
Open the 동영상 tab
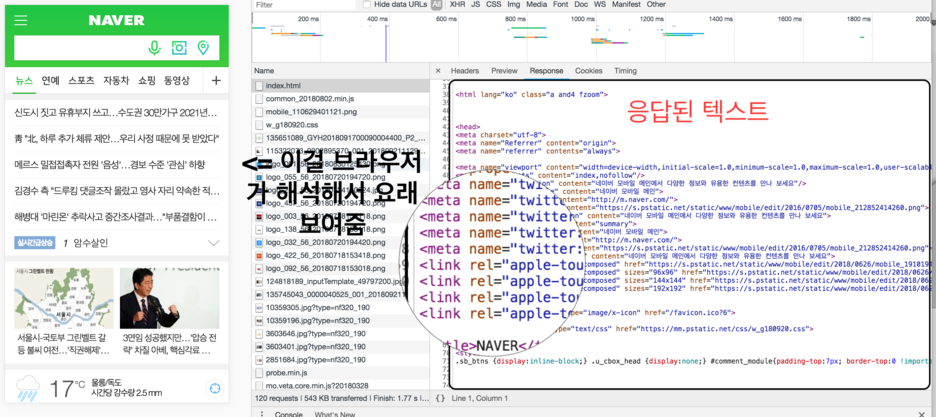click(x=177, y=81)
